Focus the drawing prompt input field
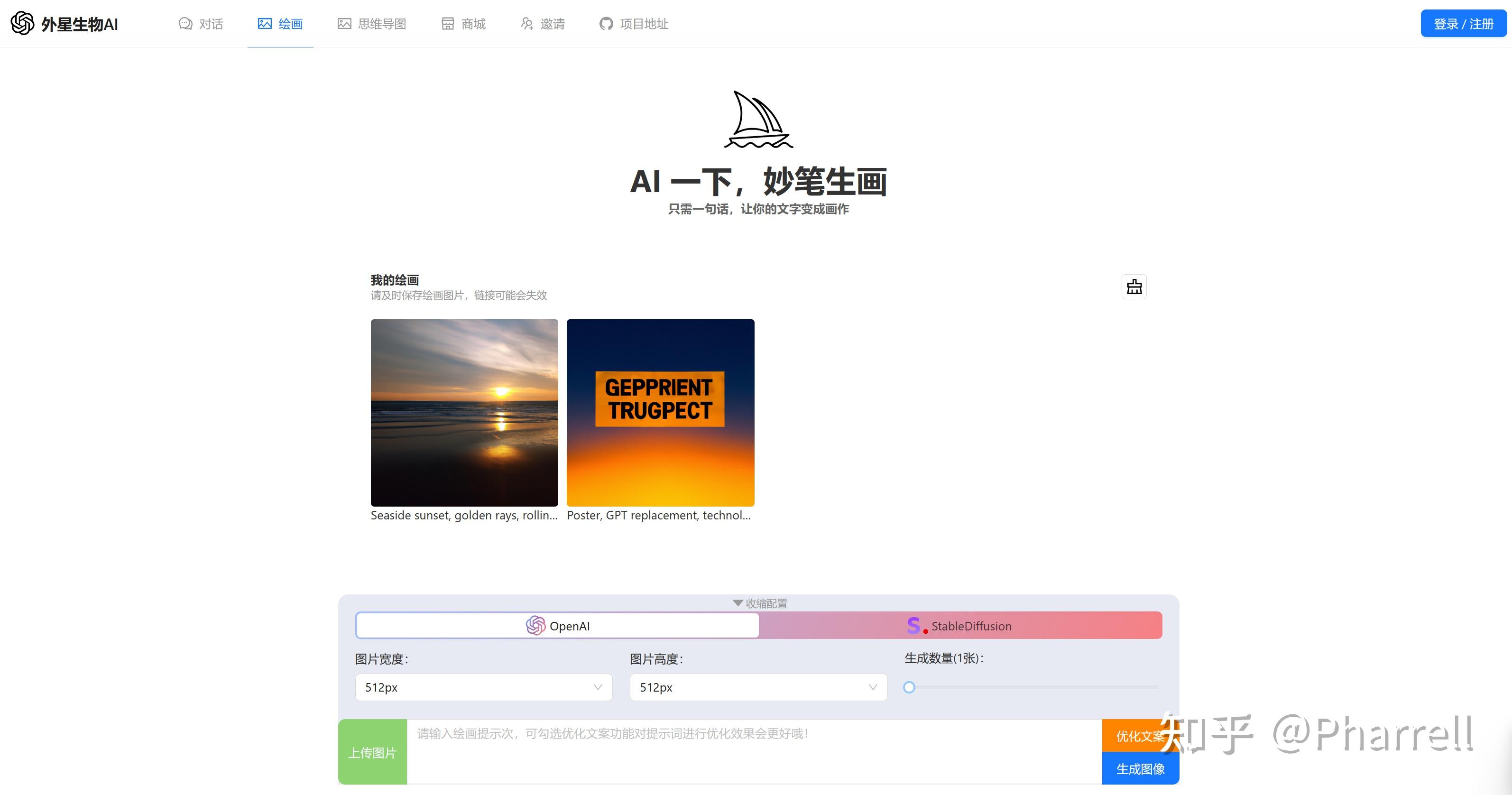This screenshot has width=1512, height=795. pos(754,751)
